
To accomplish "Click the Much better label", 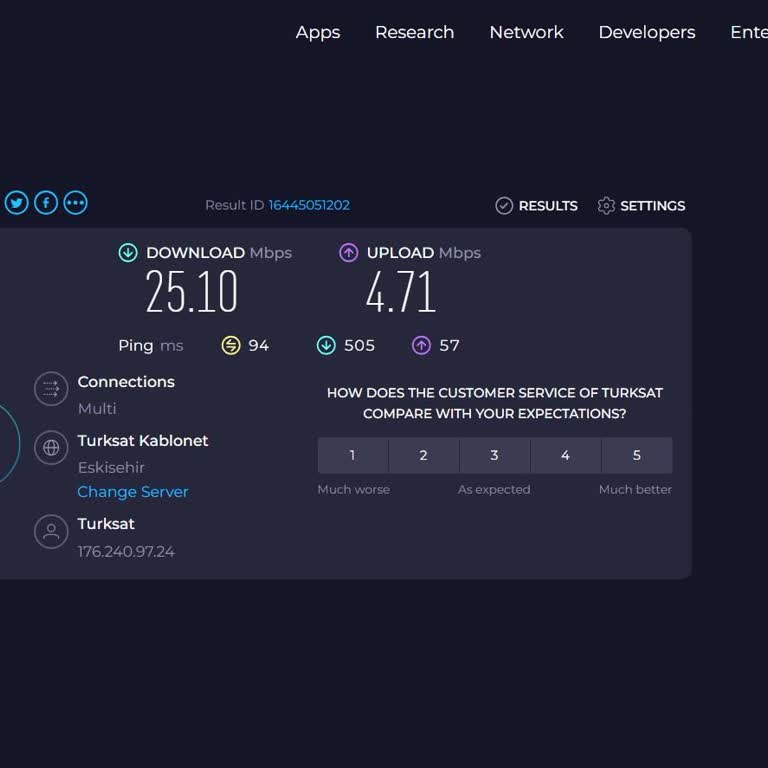I will pos(635,489).
